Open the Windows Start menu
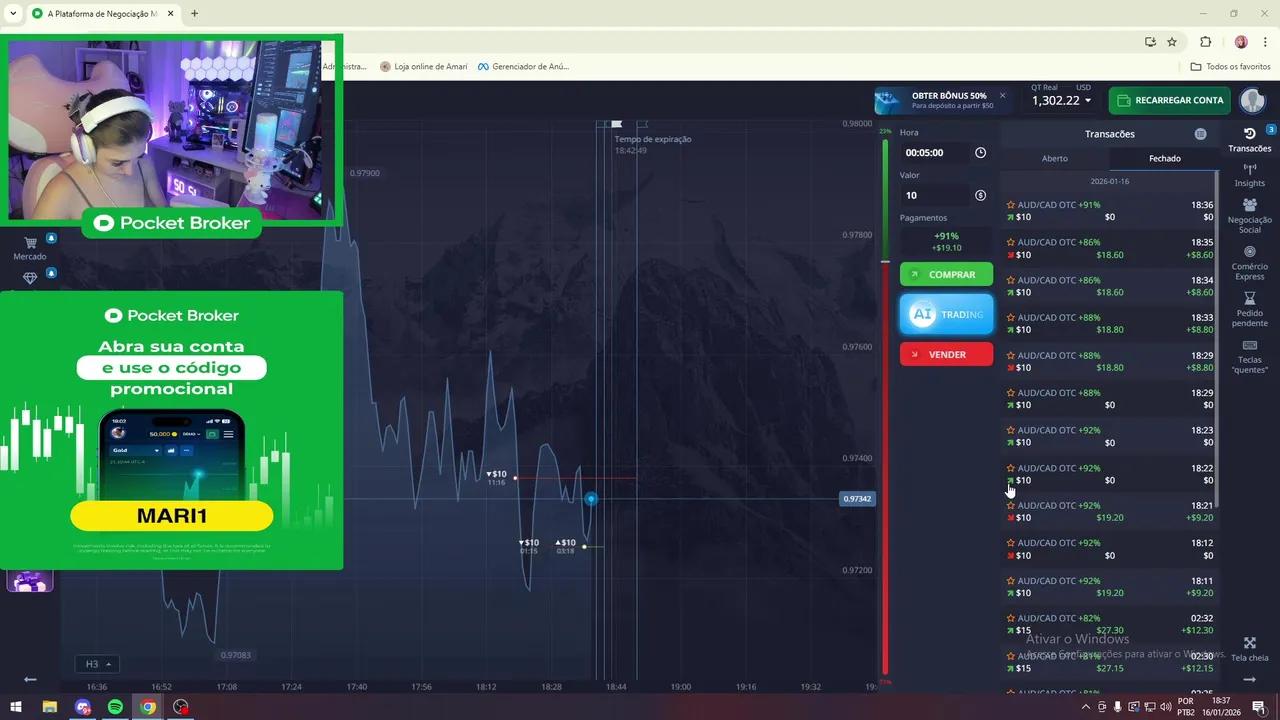Image resolution: width=1280 pixels, height=720 pixels. tap(16, 707)
